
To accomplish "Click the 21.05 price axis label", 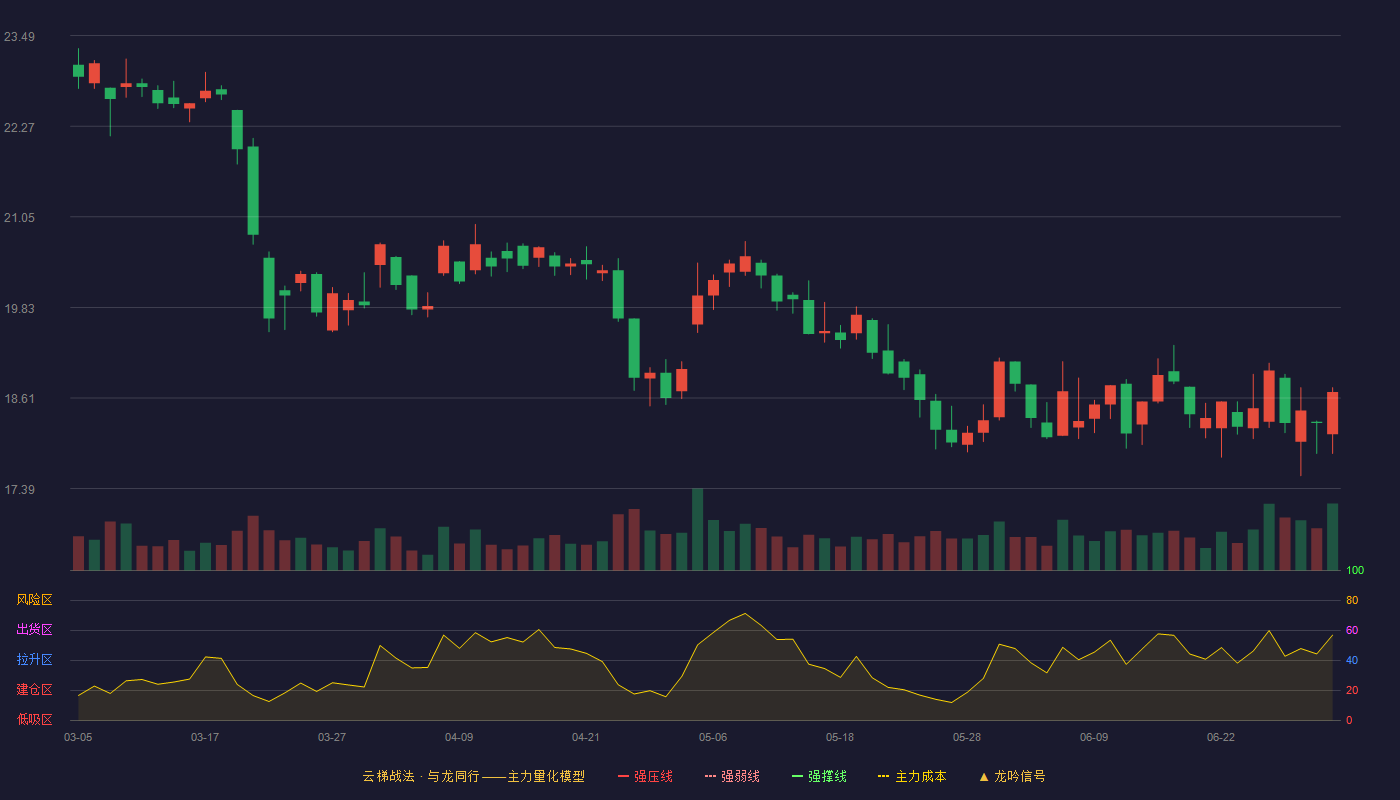I will (19, 218).
